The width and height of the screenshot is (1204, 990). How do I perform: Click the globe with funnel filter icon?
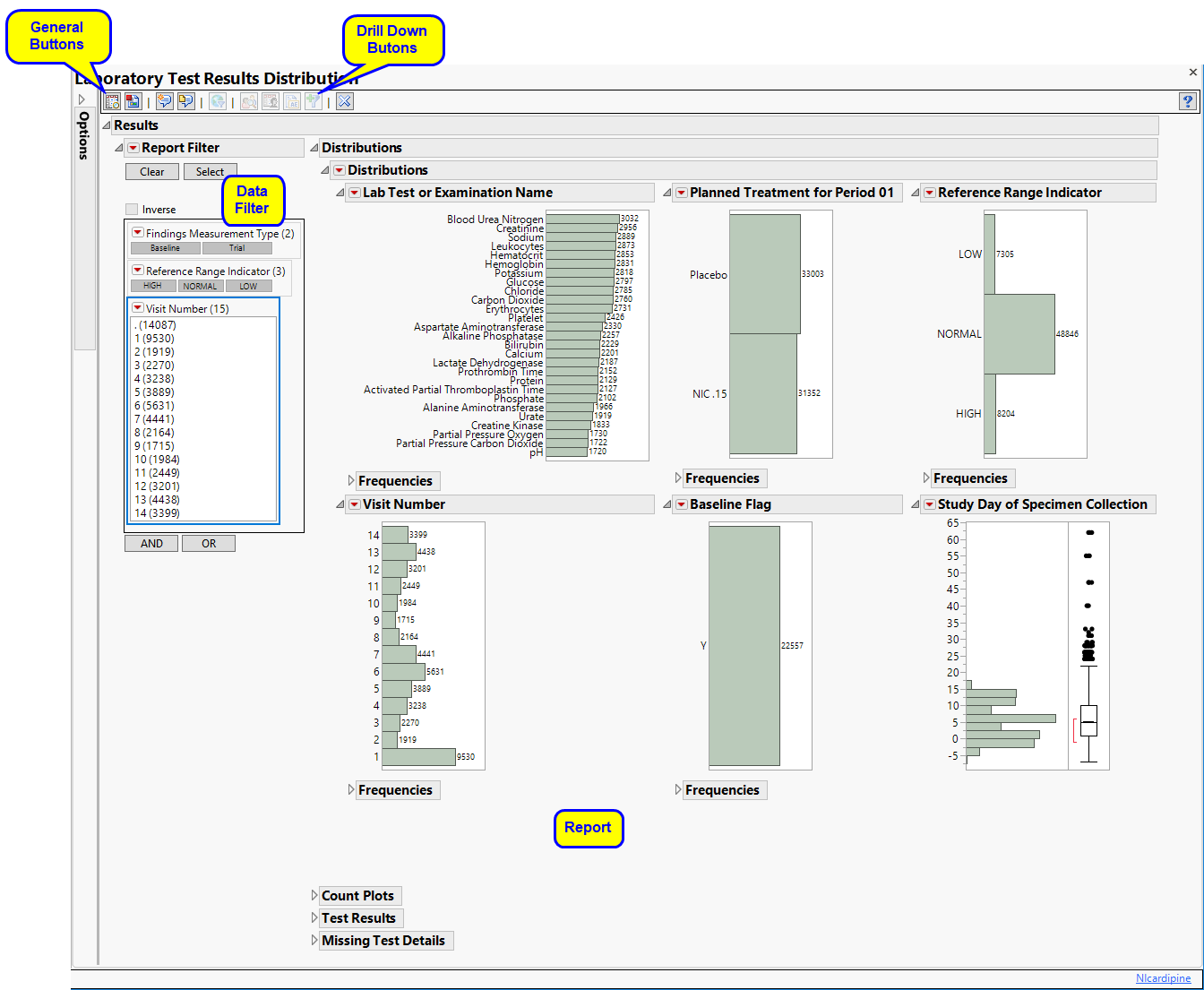[218, 102]
